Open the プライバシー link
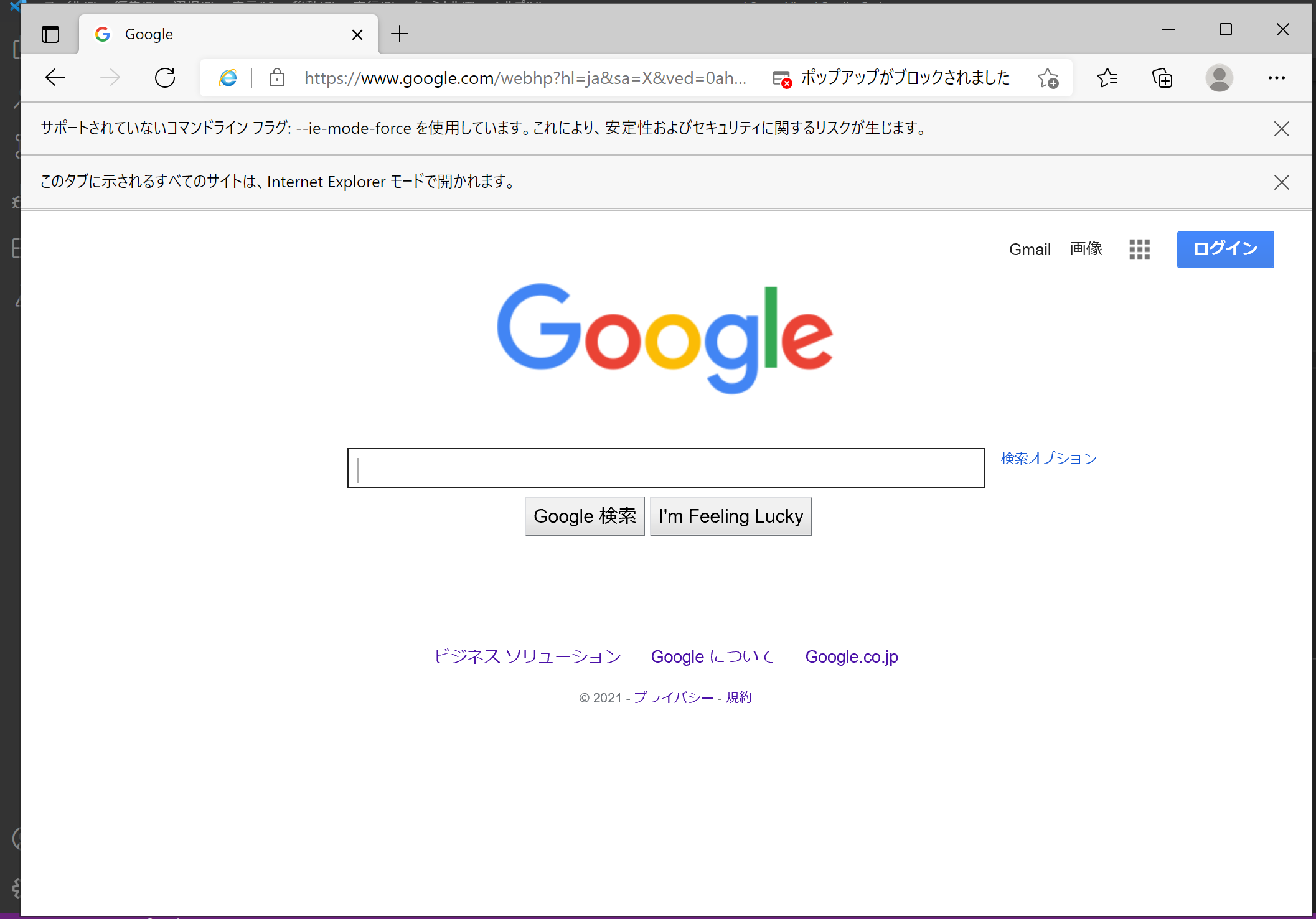 point(673,697)
